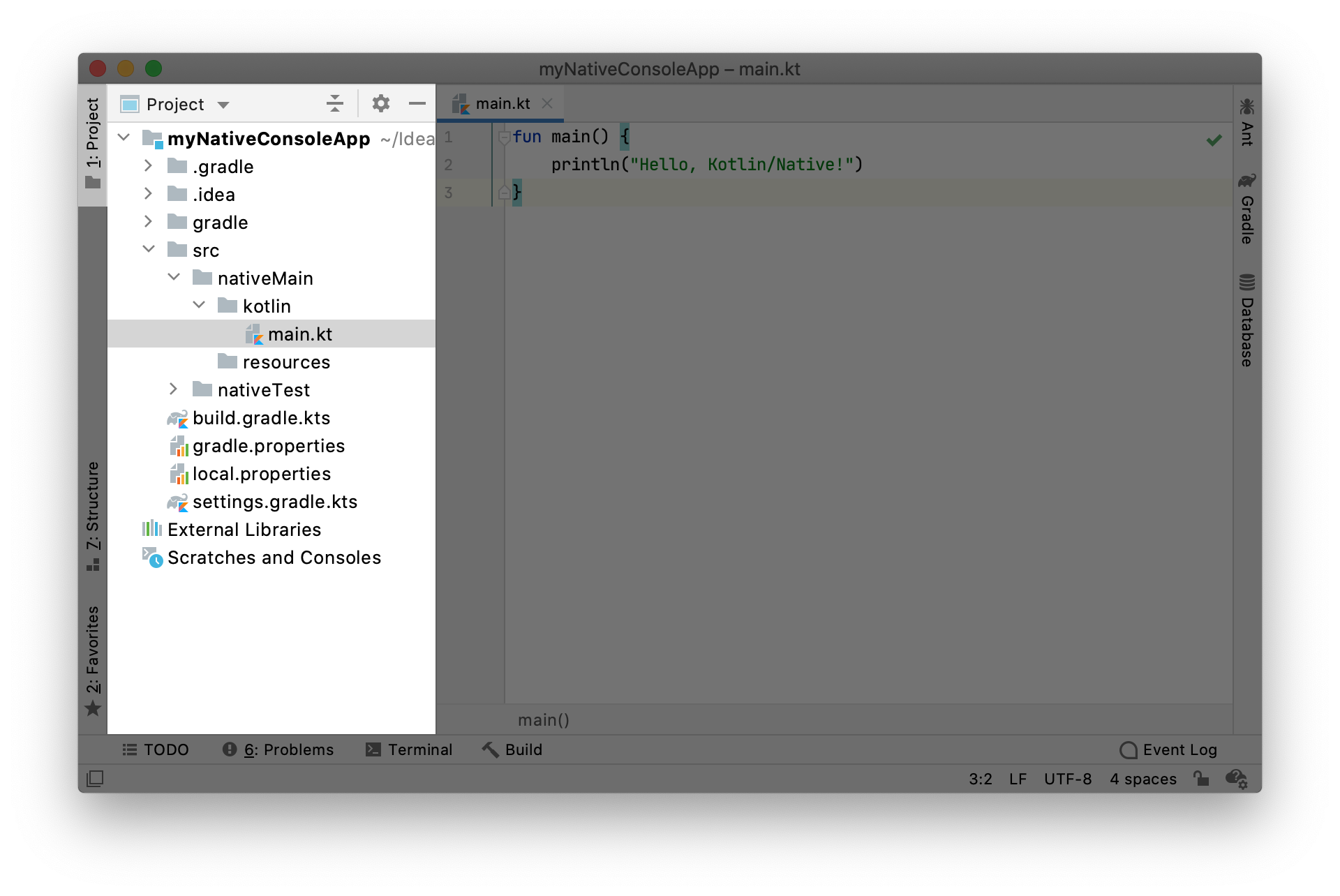Toggle the Favorites tool window
This screenshot has height=896, width=1340.
click(x=93, y=660)
